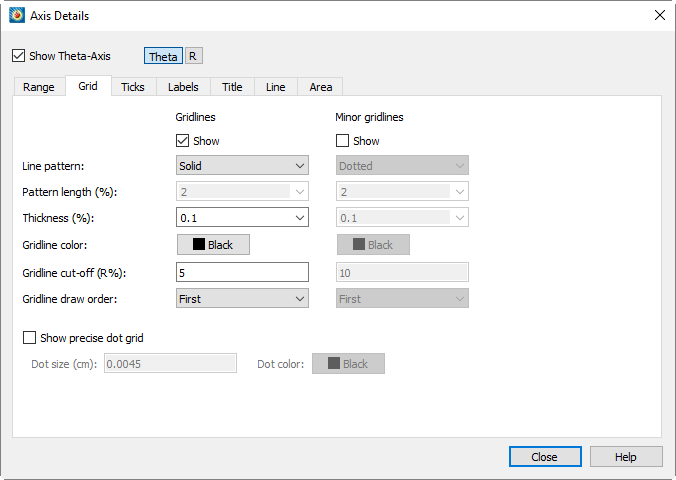Enable Show precise dot grid
Image resolution: width=676 pixels, height=480 pixels.
29,338
